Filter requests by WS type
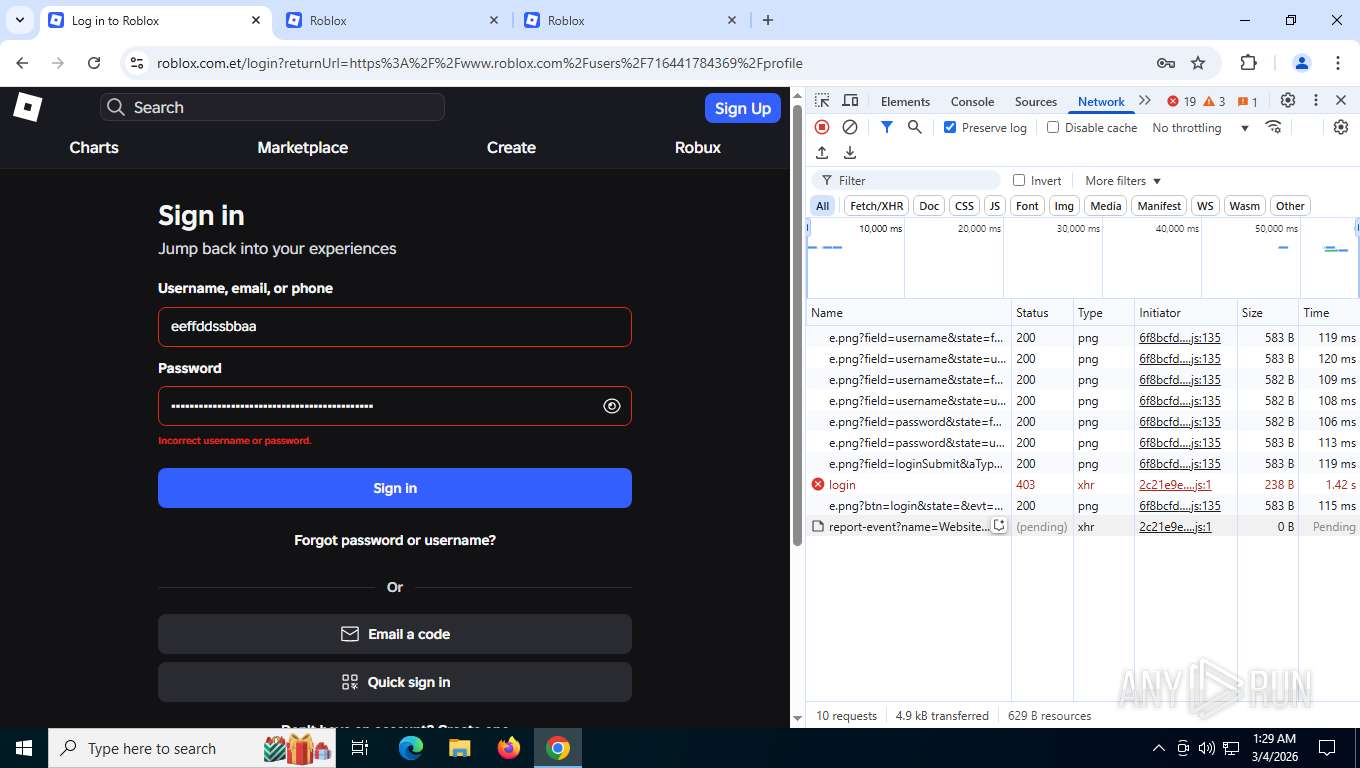This screenshot has height=768, width=1360. pyautogui.click(x=1205, y=206)
